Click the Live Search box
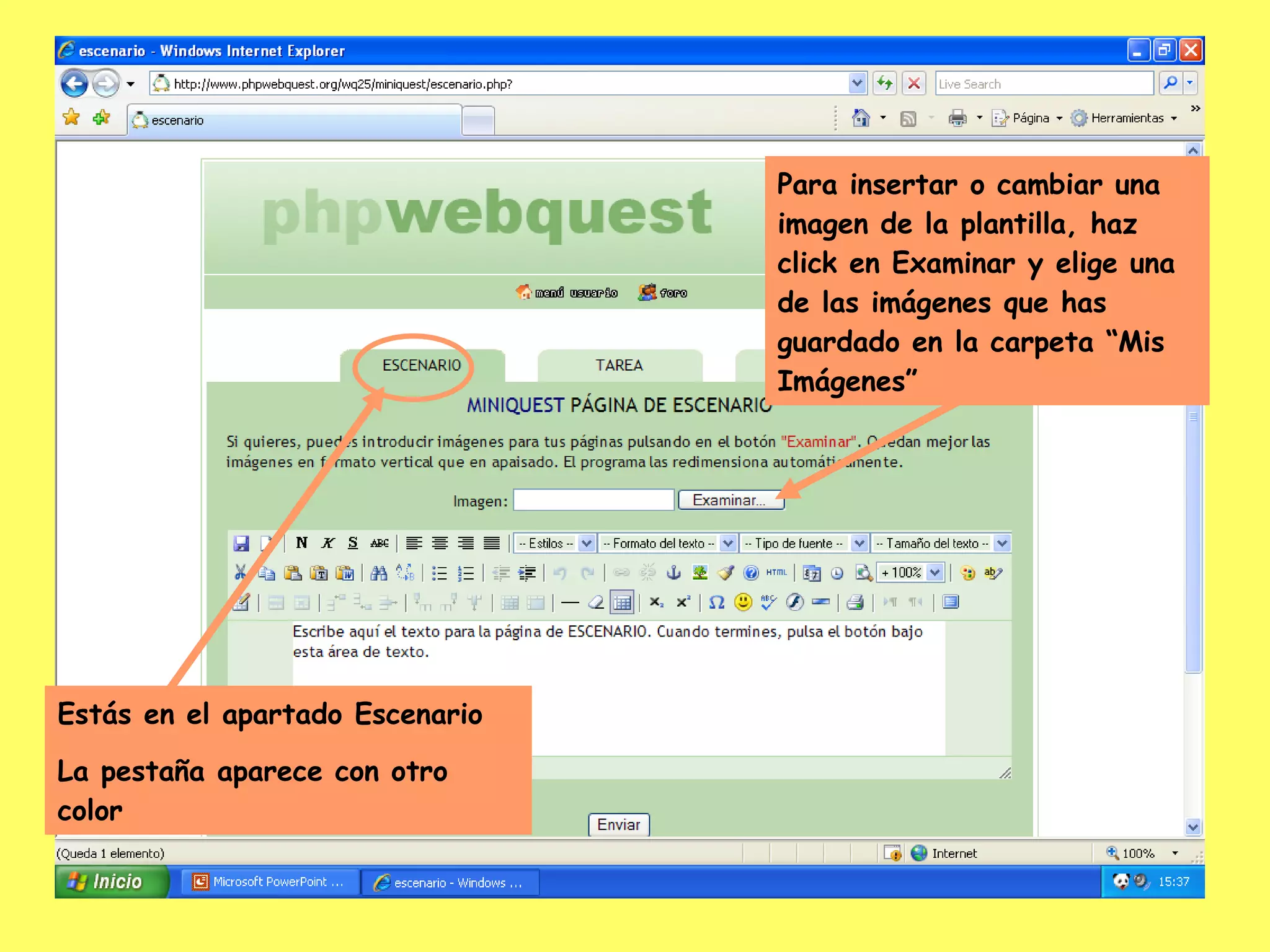Screen dimensions: 1270x952 [x=1044, y=84]
